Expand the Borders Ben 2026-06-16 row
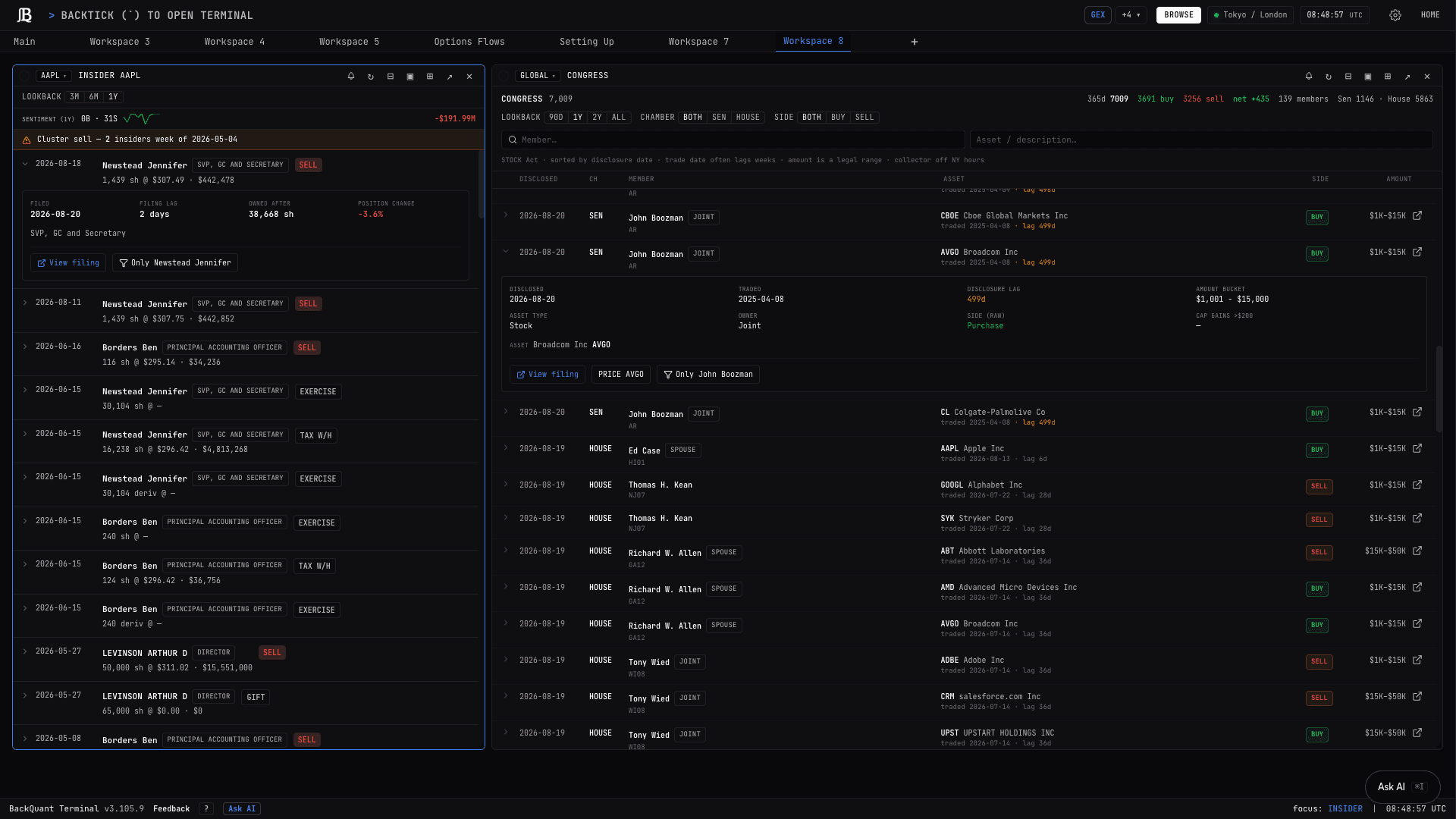The width and height of the screenshot is (1456, 819). [x=25, y=347]
